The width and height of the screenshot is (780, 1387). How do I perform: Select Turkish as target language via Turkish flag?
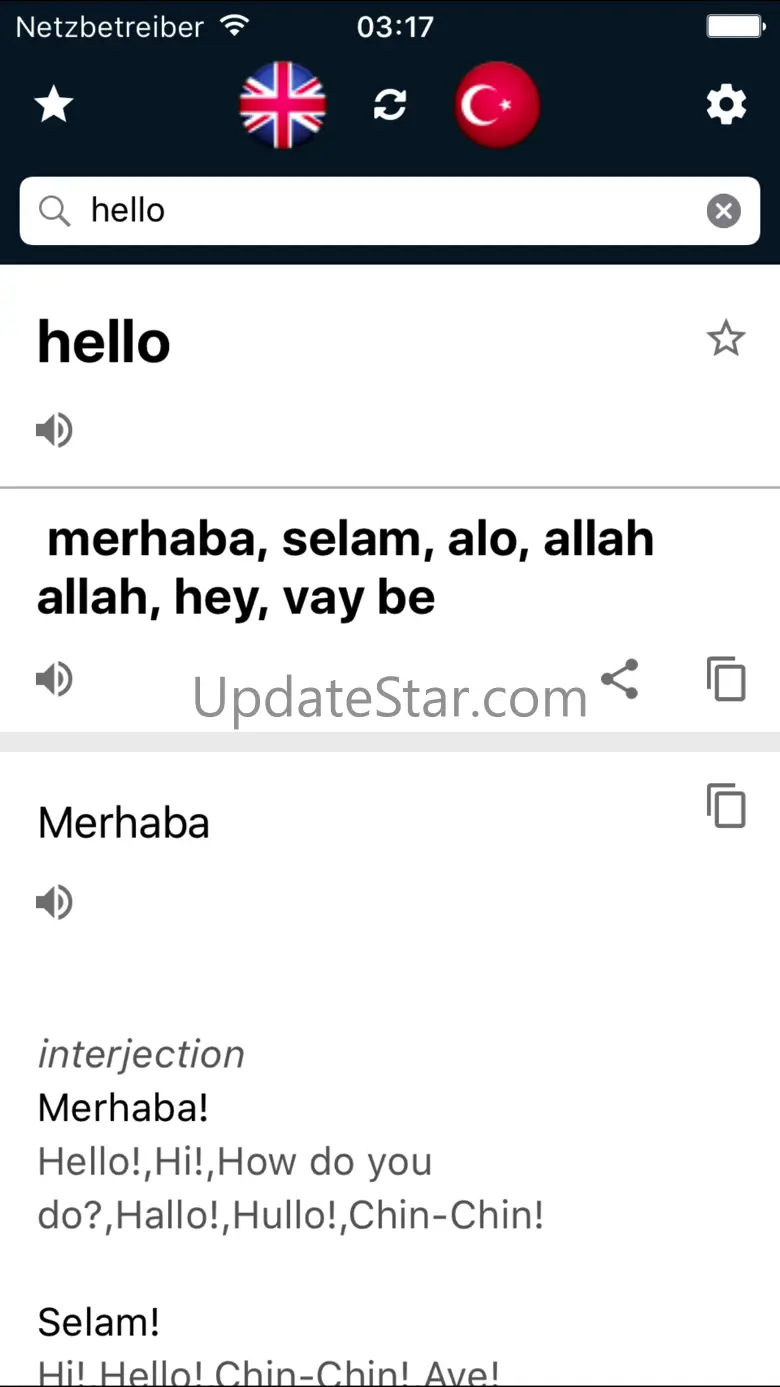(497, 104)
